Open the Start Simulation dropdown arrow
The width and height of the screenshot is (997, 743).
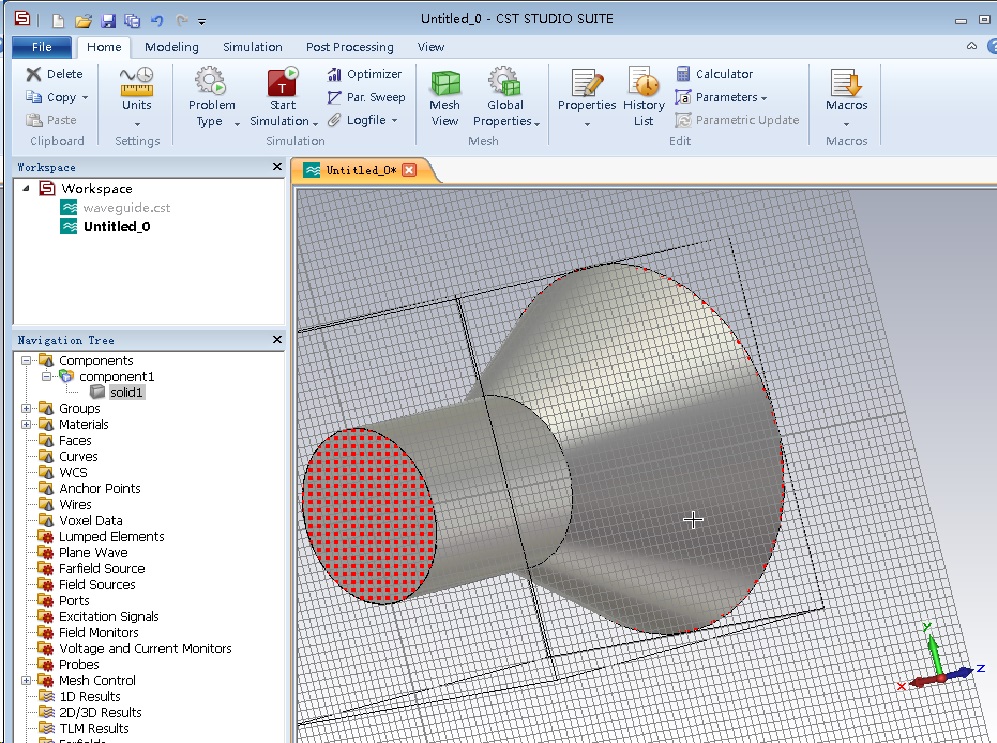pyautogui.click(x=315, y=124)
